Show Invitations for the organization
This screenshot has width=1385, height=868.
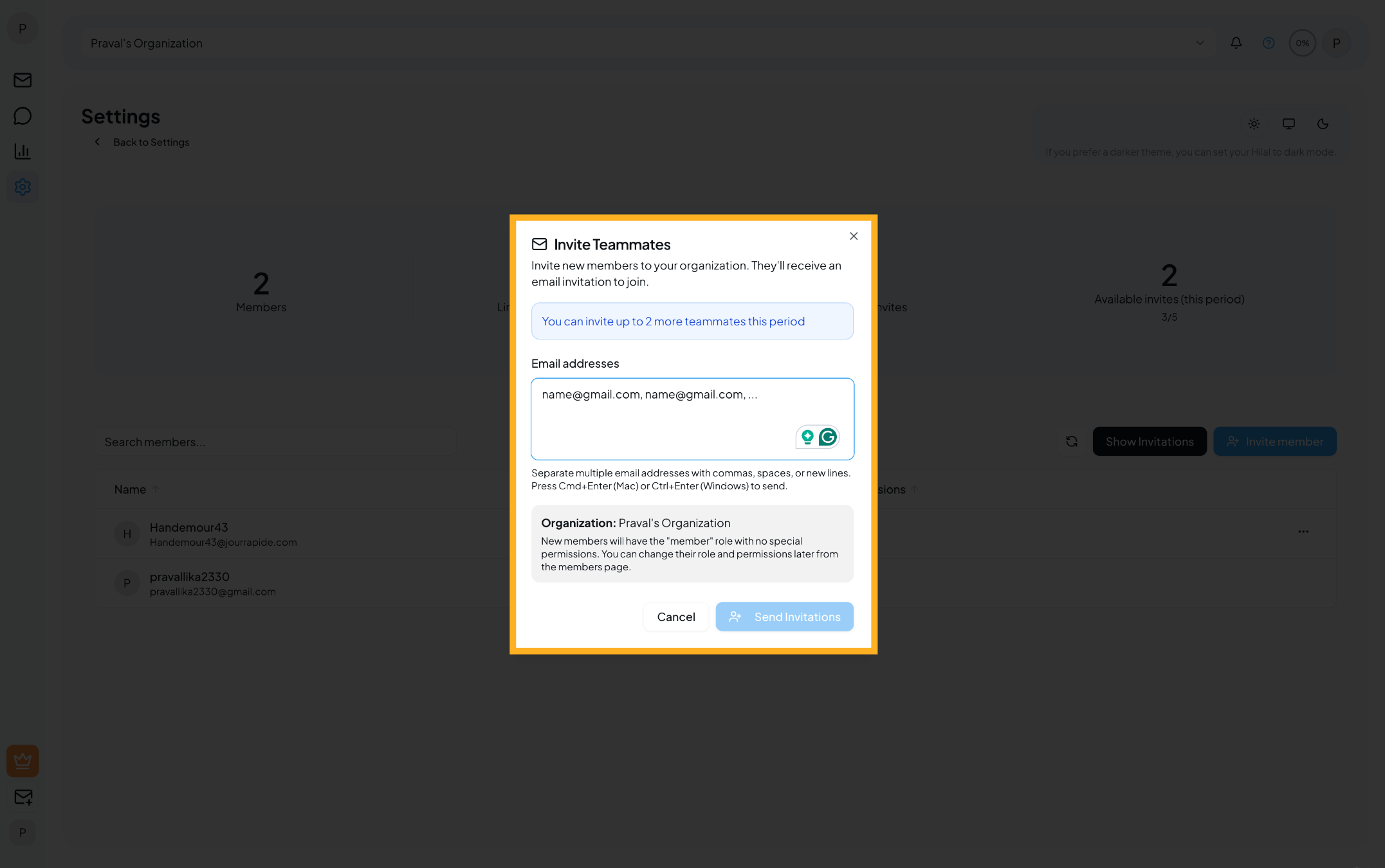click(1149, 441)
